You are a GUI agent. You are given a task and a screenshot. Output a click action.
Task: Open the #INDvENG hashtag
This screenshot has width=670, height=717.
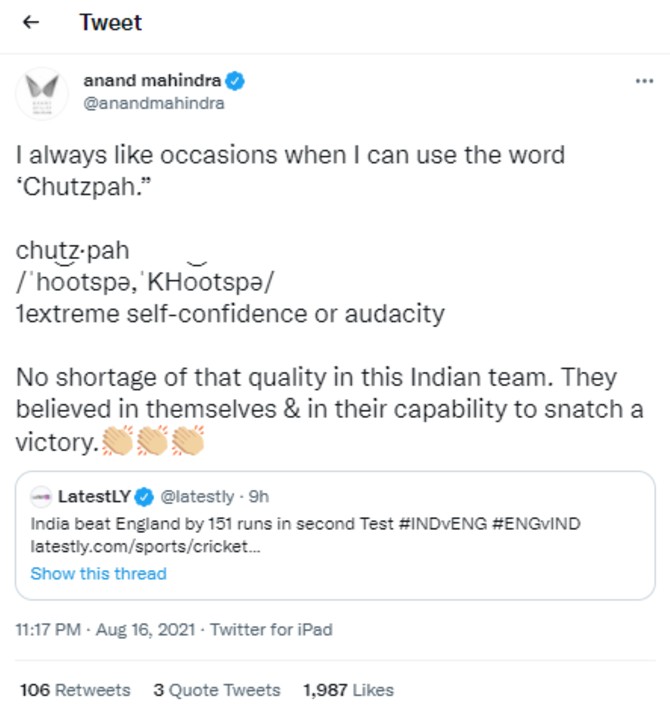pyautogui.click(x=441, y=525)
